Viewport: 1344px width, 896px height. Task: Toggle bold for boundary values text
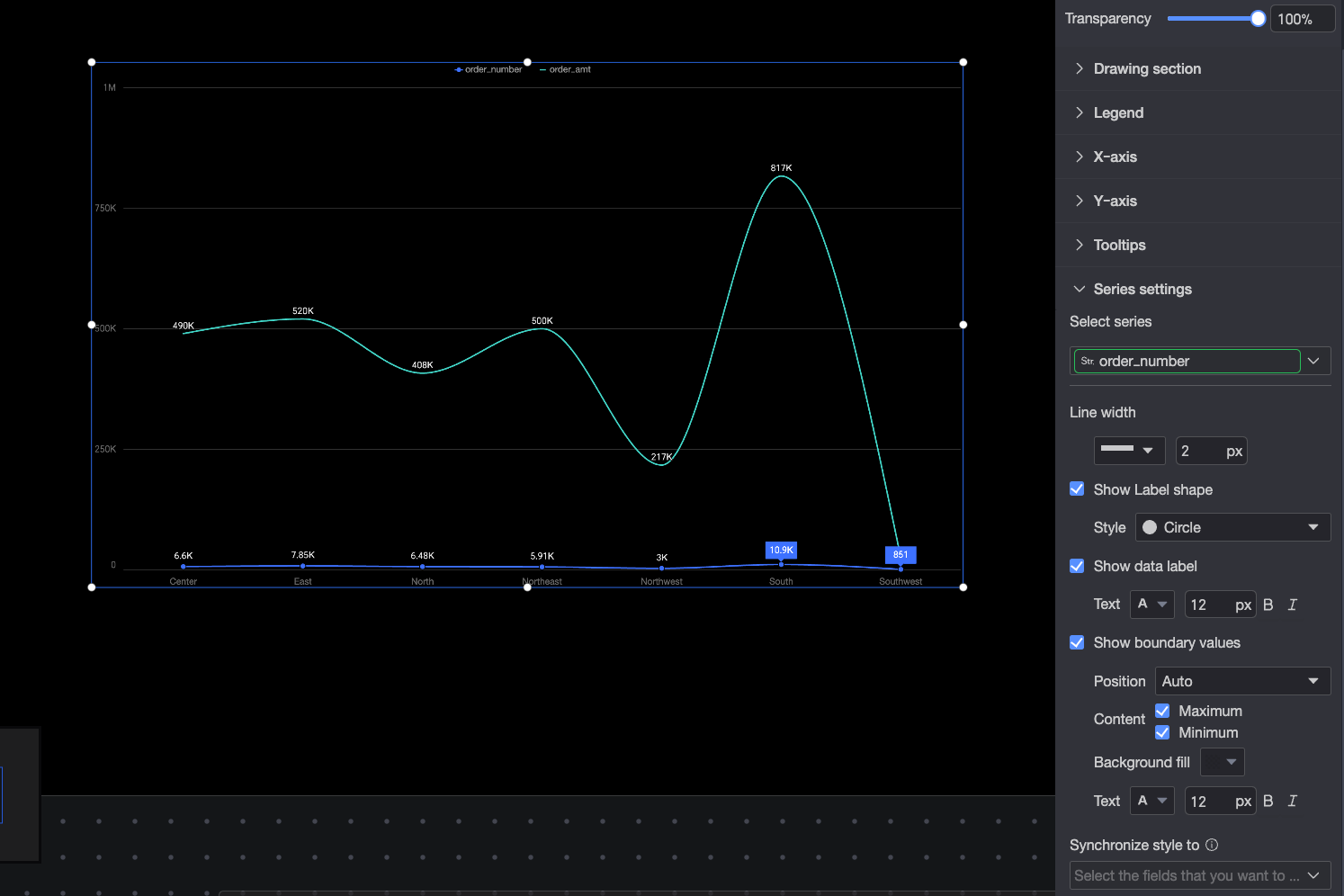click(x=1268, y=801)
